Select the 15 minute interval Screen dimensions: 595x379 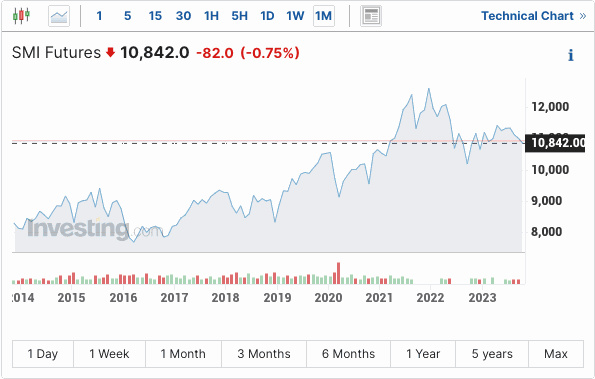155,16
